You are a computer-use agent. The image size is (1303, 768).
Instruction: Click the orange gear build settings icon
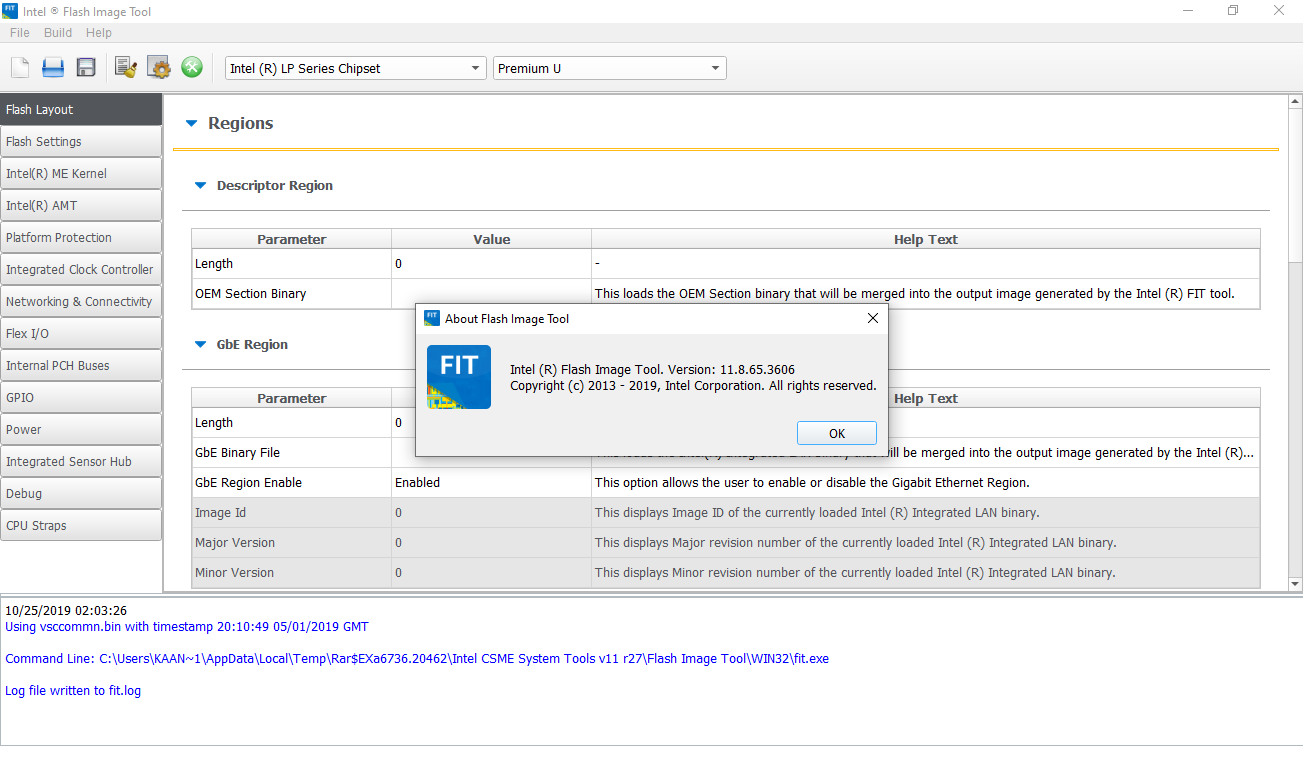pyautogui.click(x=159, y=68)
